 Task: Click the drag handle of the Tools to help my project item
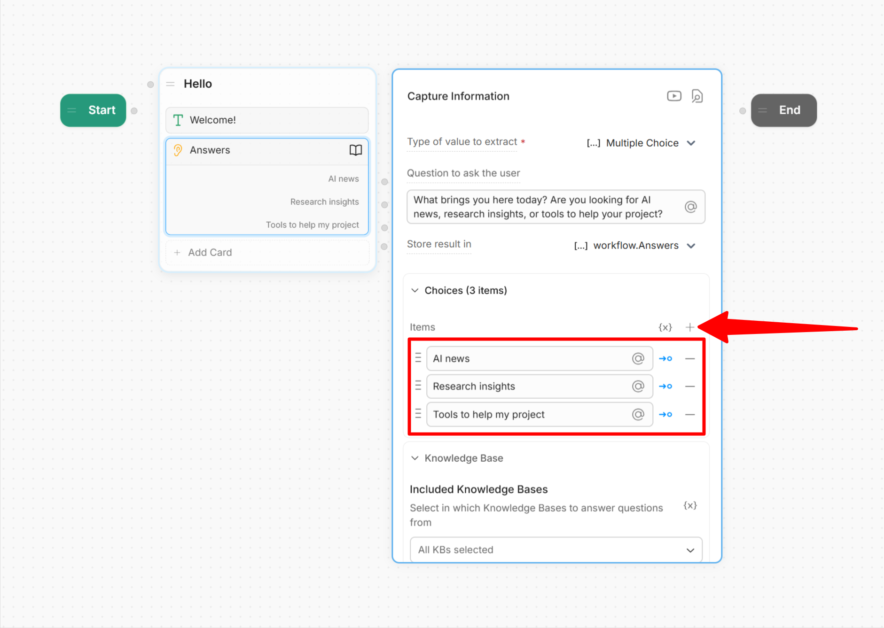tap(418, 414)
